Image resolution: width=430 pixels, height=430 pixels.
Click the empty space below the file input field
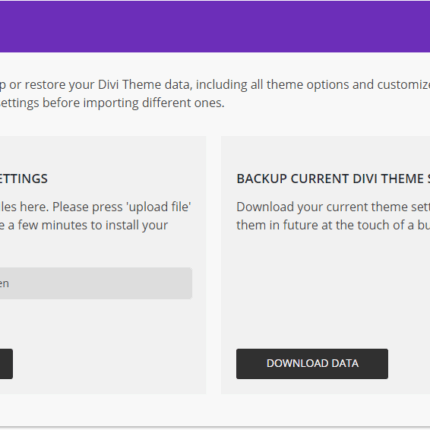point(96,323)
